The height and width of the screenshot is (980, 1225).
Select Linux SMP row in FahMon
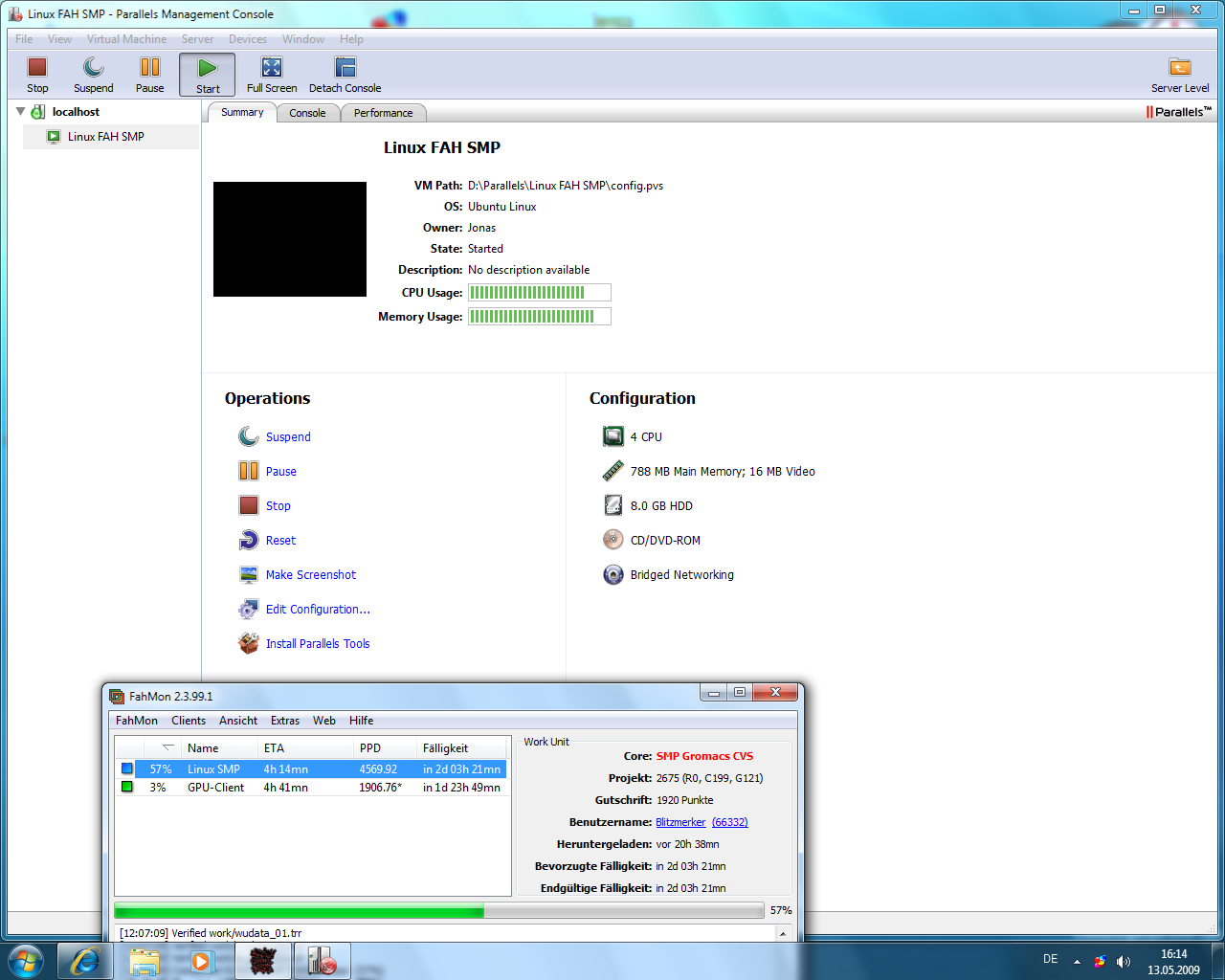312,768
